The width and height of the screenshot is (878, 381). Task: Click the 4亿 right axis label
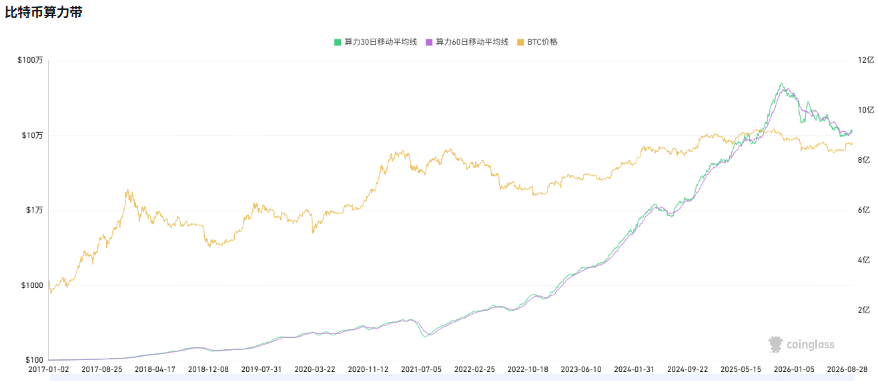tap(864, 259)
